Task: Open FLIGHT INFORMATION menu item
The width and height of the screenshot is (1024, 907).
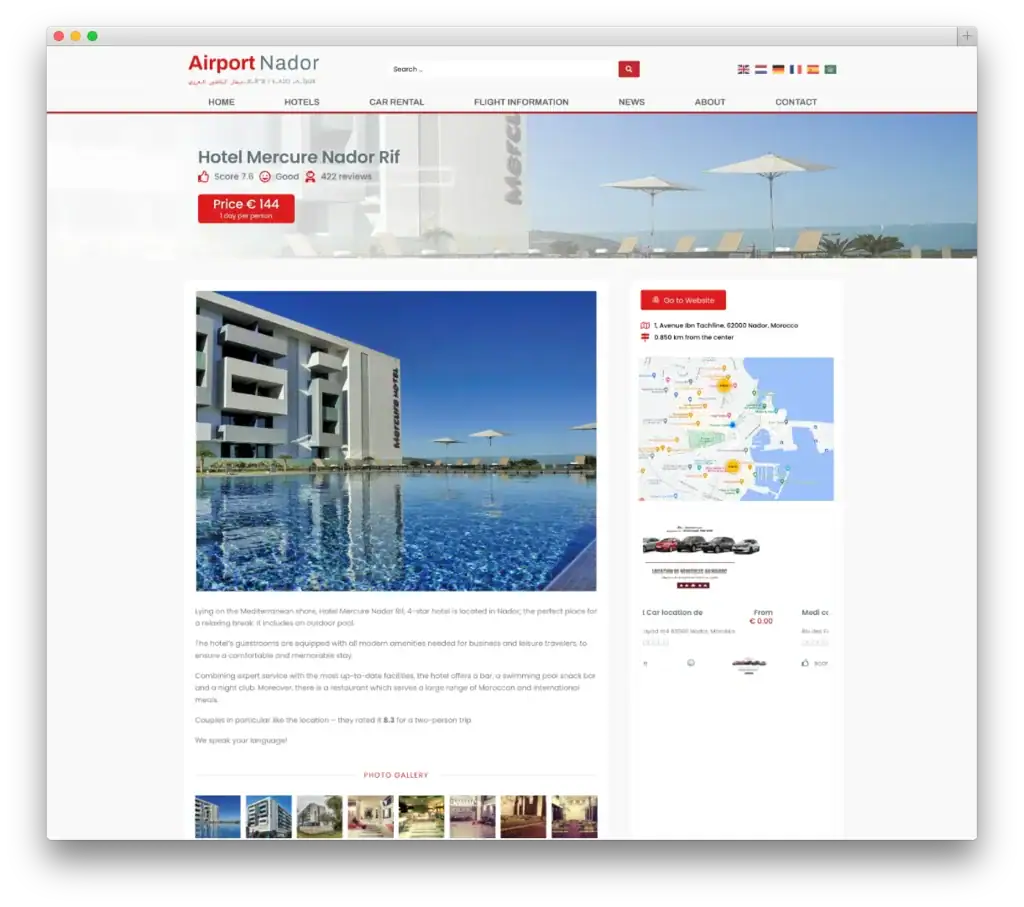Action: pyautogui.click(x=521, y=102)
